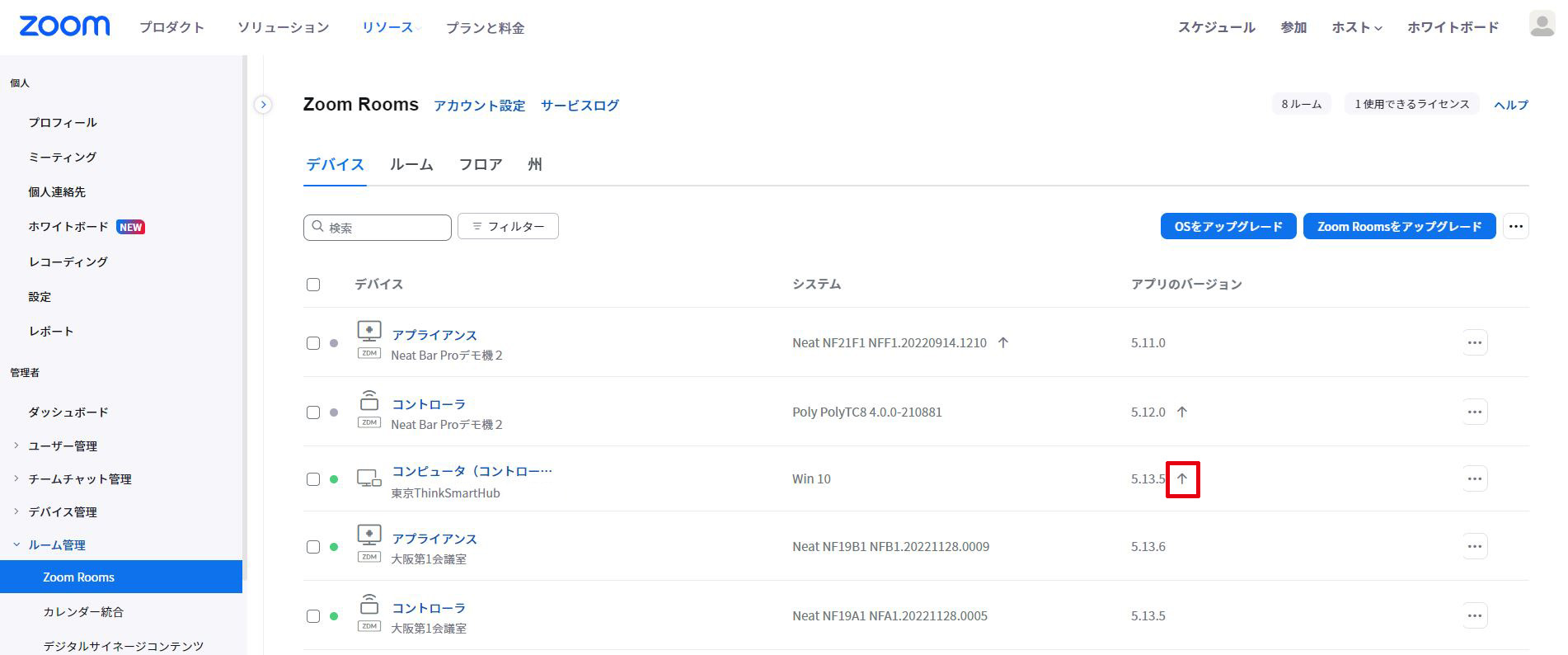Click the computer icon for 東京ThinkSmartHub
Screen dimensions: 1568x655
click(369, 478)
